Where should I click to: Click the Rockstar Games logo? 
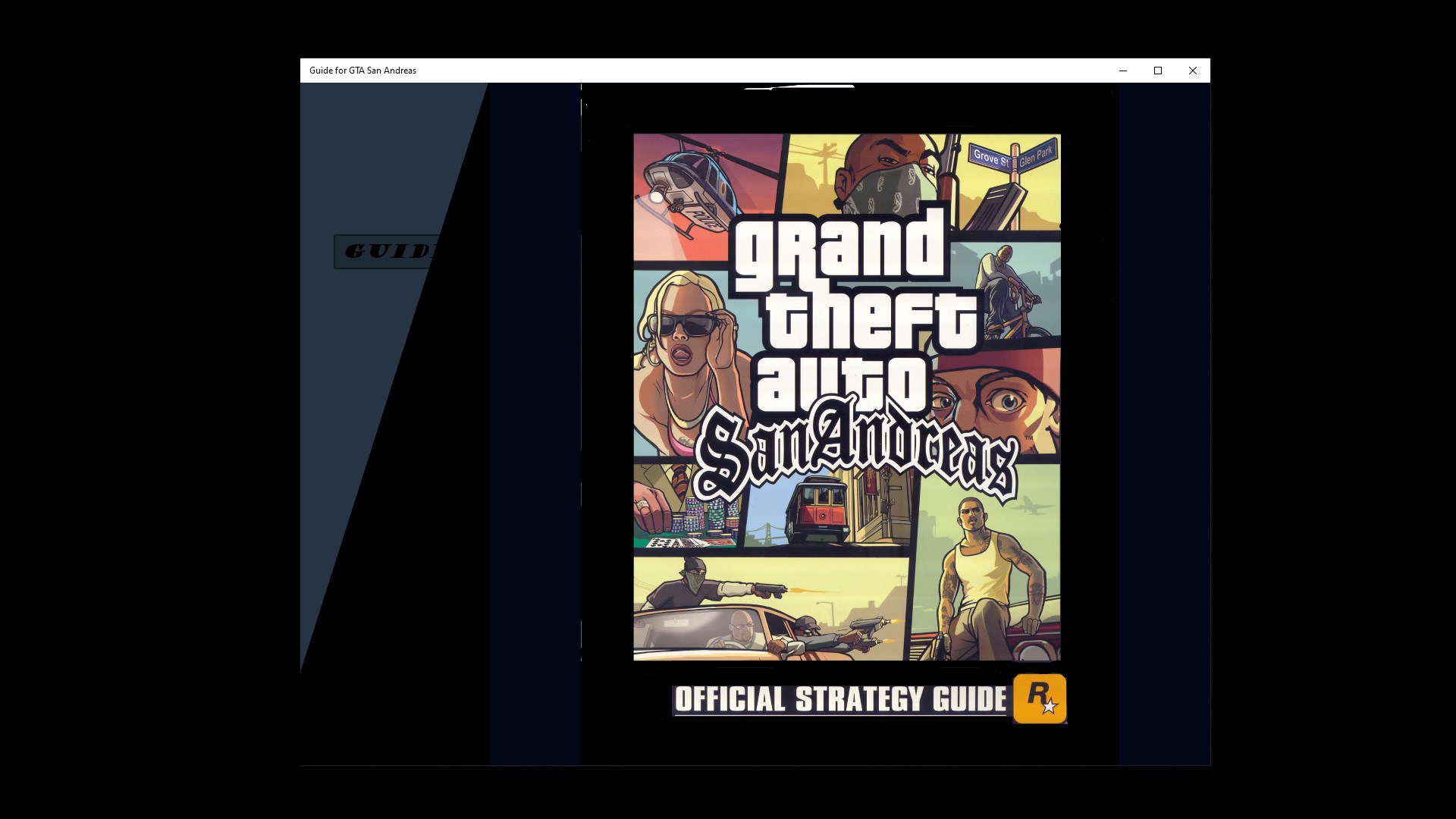click(1040, 698)
